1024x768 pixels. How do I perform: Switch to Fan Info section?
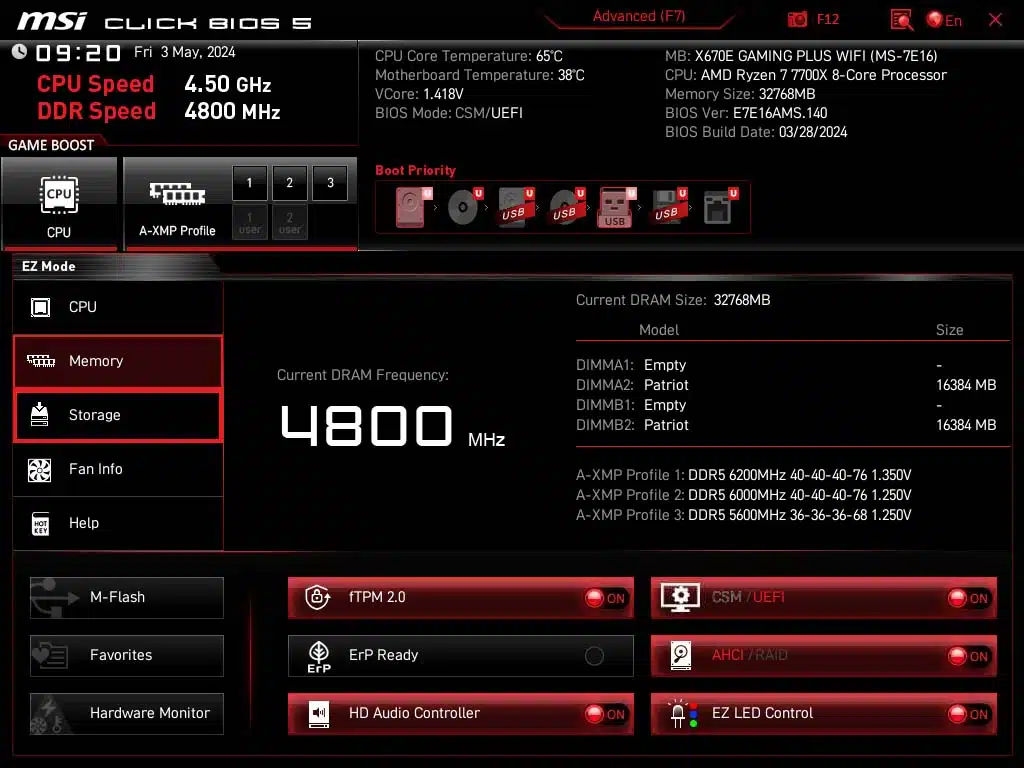[x=118, y=469]
